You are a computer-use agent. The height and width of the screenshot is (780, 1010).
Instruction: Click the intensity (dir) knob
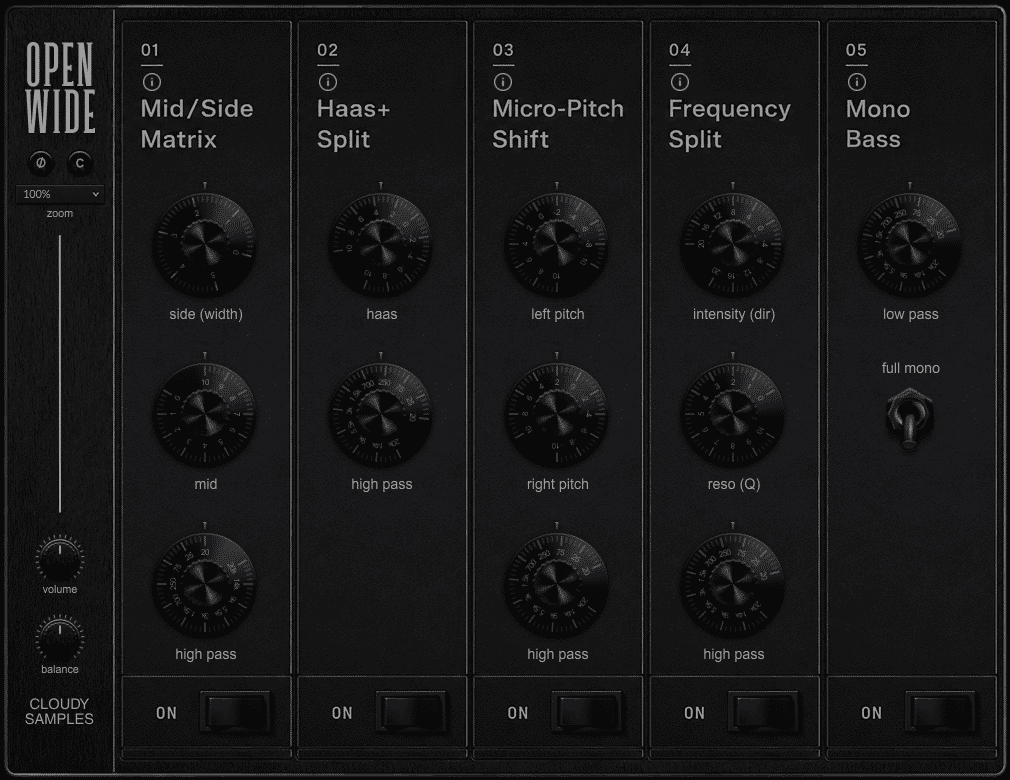[x=732, y=244]
